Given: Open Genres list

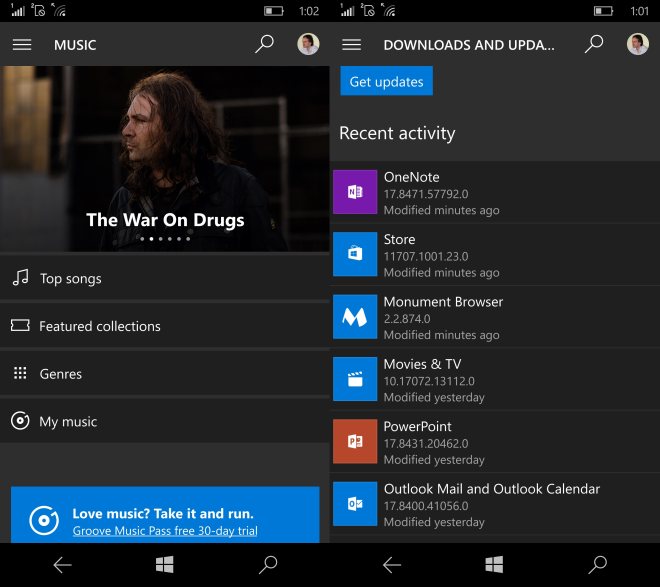Looking at the screenshot, I should (x=165, y=373).
